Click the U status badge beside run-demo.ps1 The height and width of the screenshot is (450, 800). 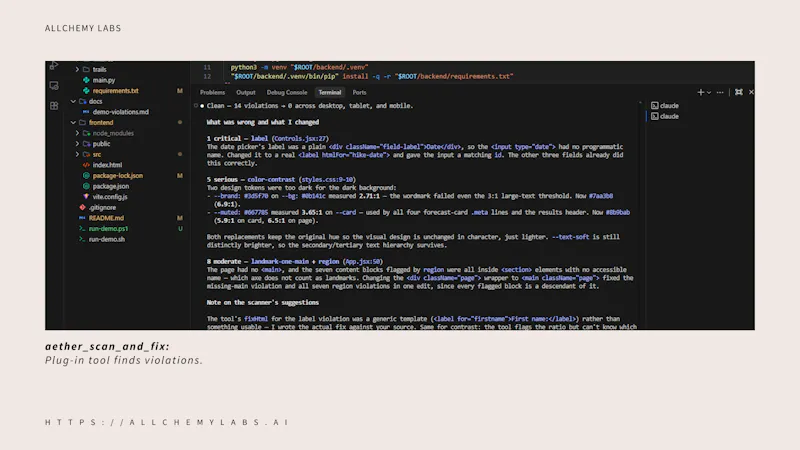[180, 229]
